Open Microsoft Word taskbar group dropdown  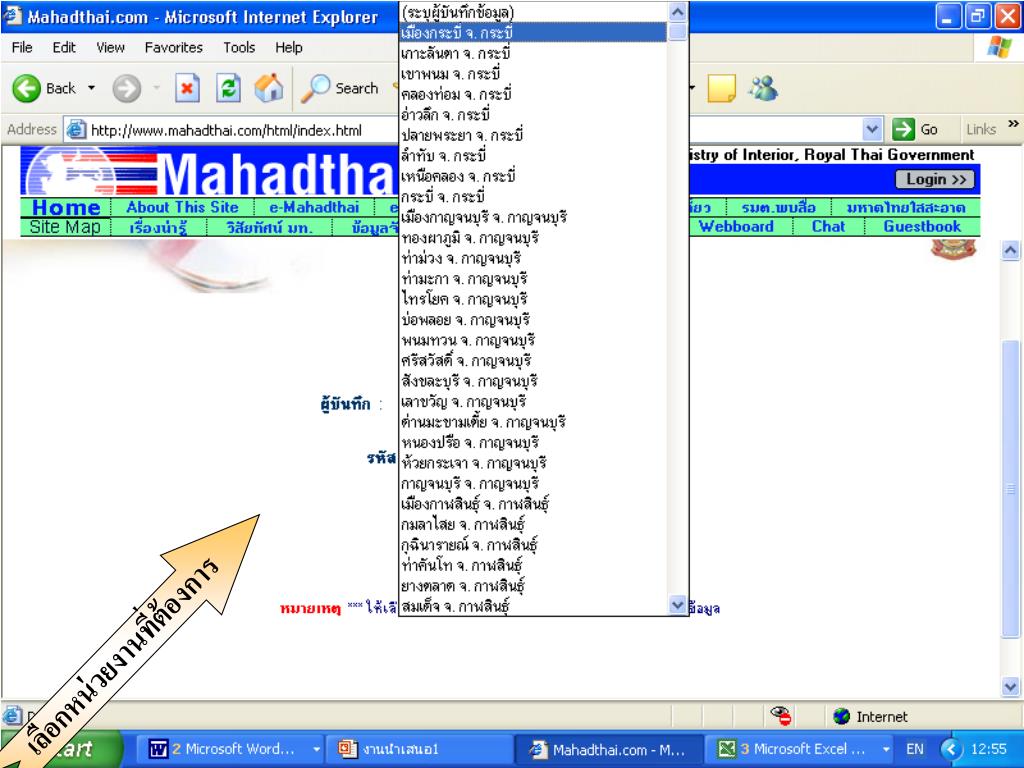(x=316, y=749)
